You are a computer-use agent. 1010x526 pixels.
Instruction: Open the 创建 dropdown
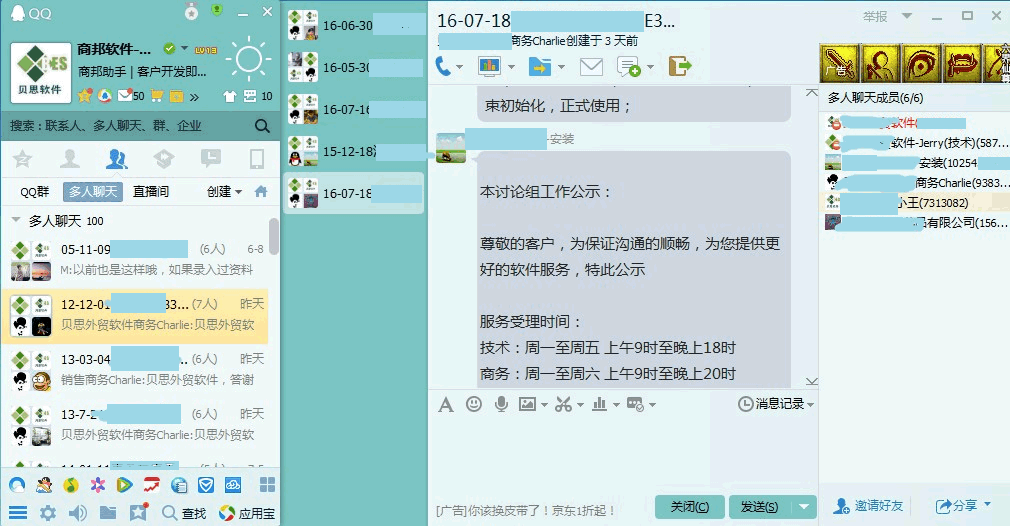coord(224,192)
